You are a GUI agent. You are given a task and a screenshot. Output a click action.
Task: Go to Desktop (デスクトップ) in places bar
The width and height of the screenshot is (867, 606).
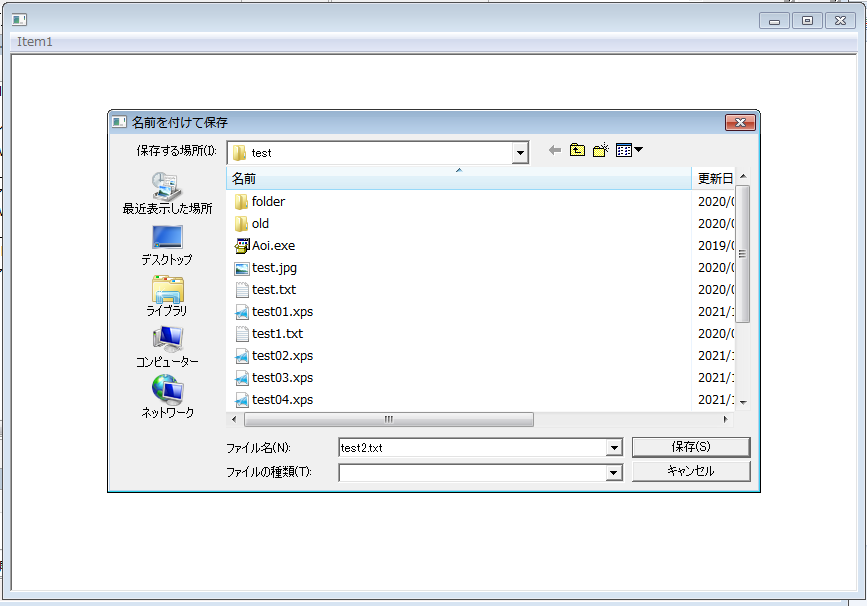tap(167, 245)
